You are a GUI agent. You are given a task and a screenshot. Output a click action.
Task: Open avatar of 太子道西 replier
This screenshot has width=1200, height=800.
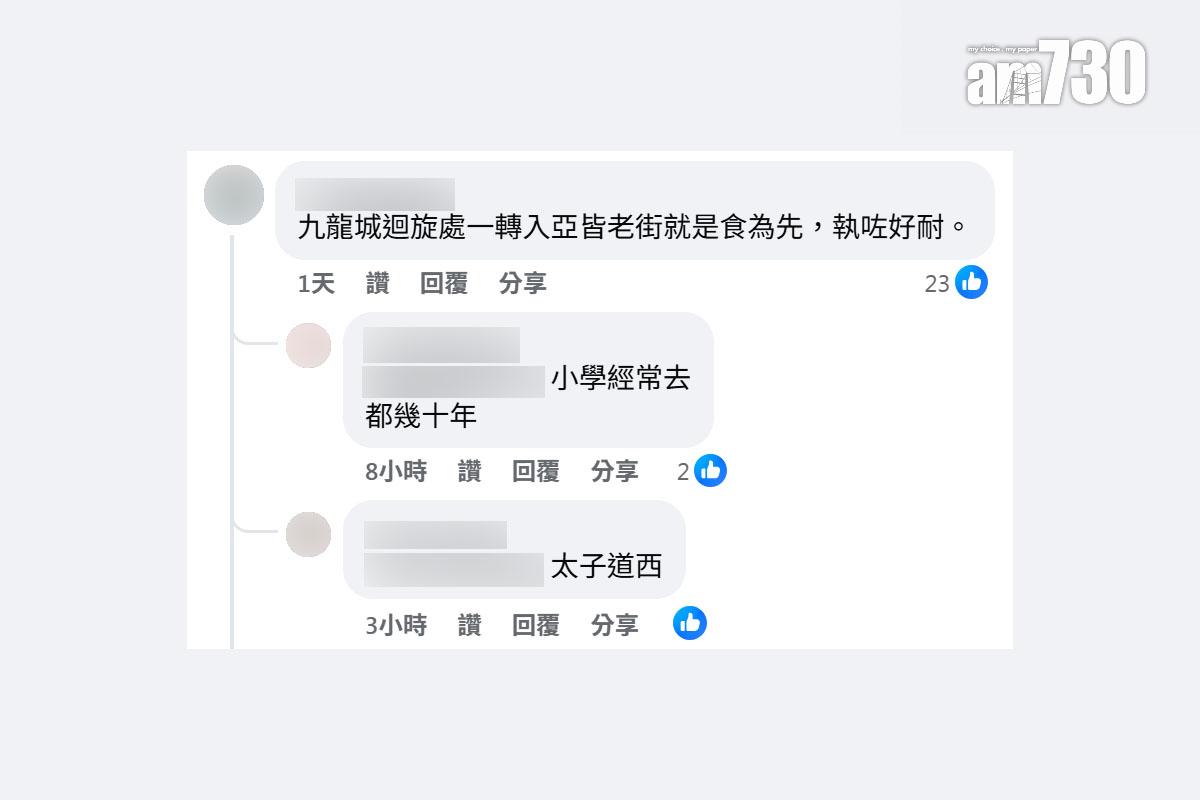pyautogui.click(x=308, y=534)
